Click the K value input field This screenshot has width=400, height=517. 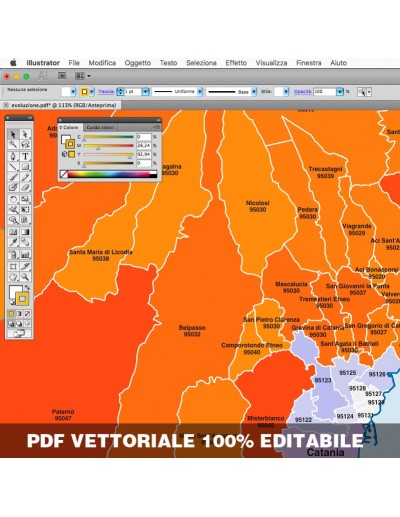click(144, 163)
